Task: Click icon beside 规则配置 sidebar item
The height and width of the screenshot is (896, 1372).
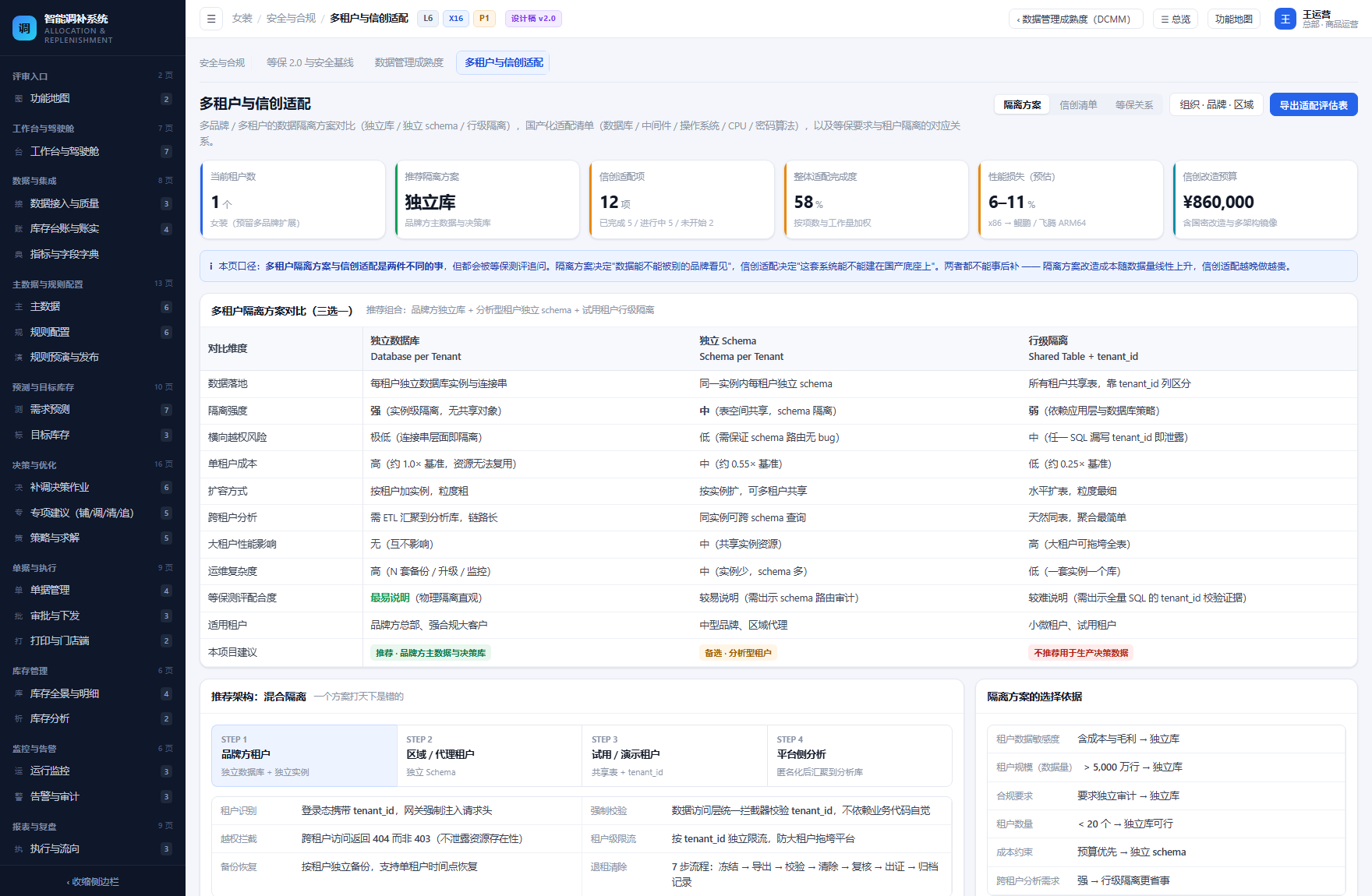Action: (x=19, y=333)
